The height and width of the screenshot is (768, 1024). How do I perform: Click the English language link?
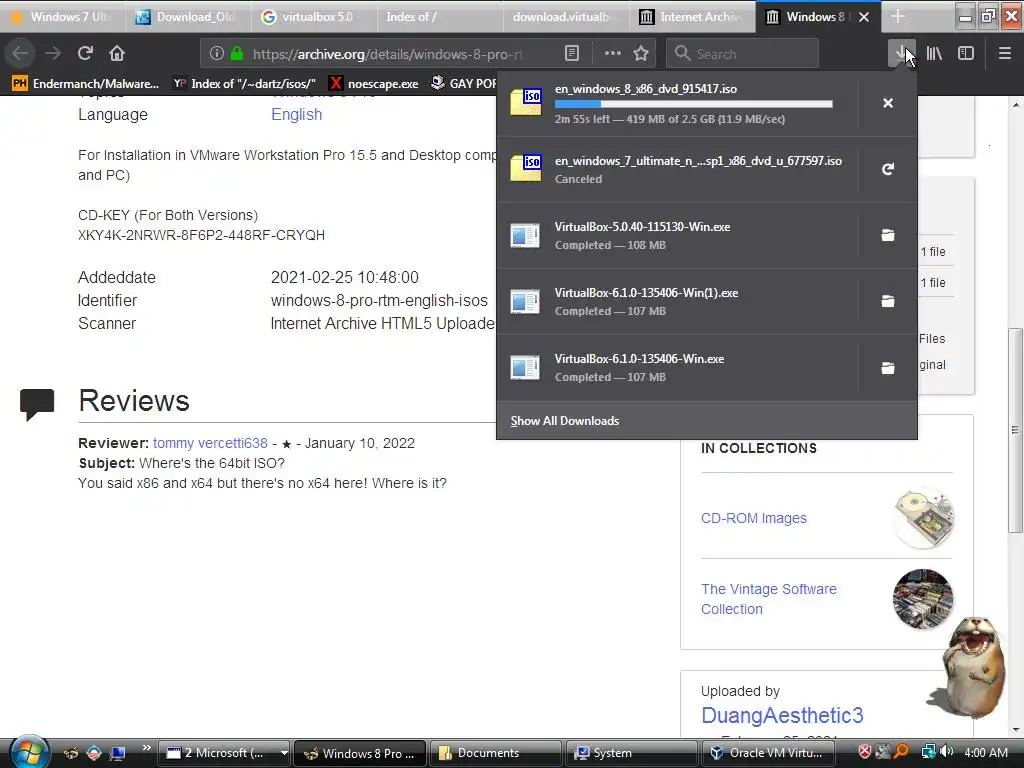pos(296,114)
